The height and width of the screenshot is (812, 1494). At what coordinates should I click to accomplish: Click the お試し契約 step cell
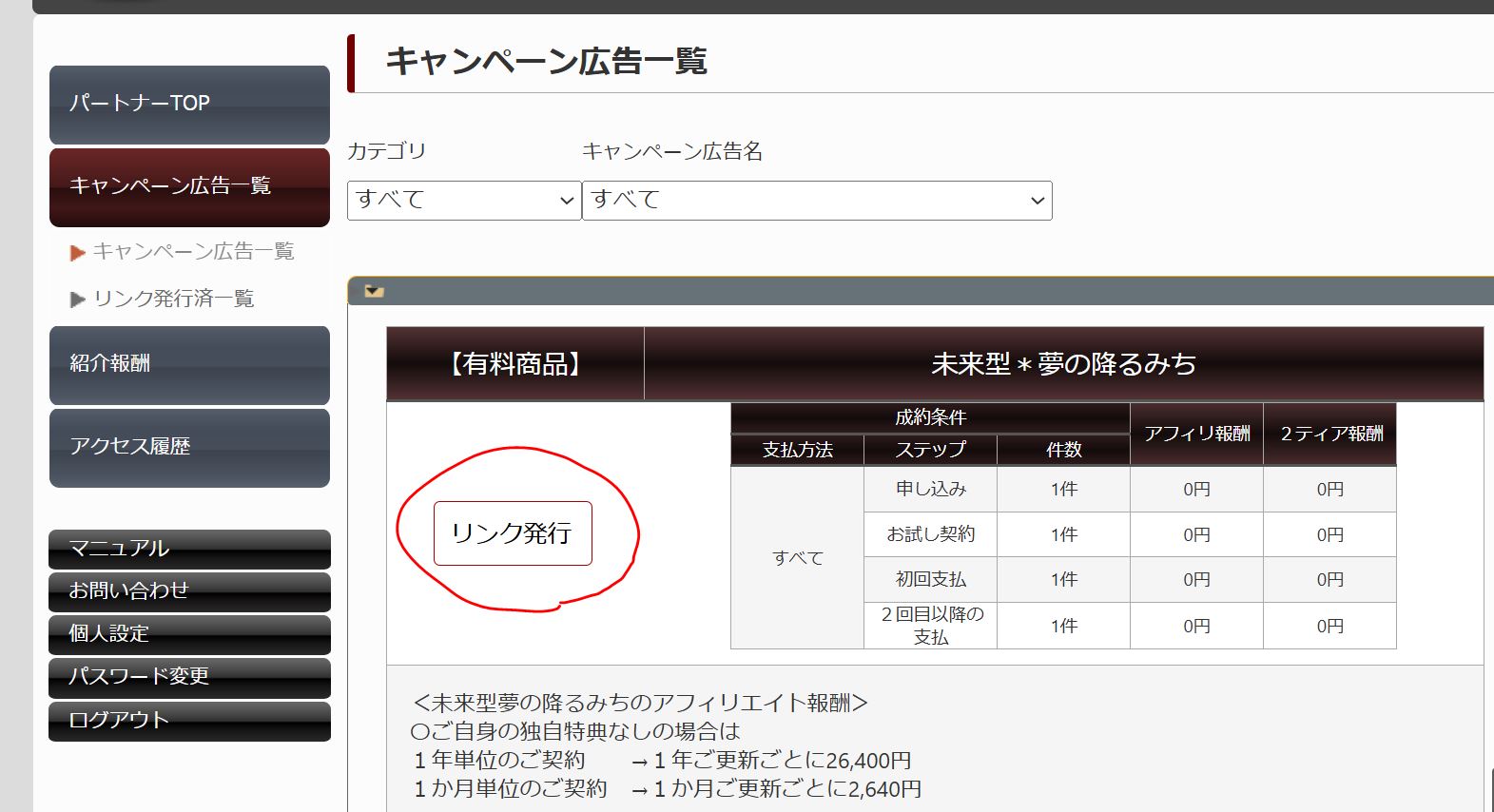point(929,534)
